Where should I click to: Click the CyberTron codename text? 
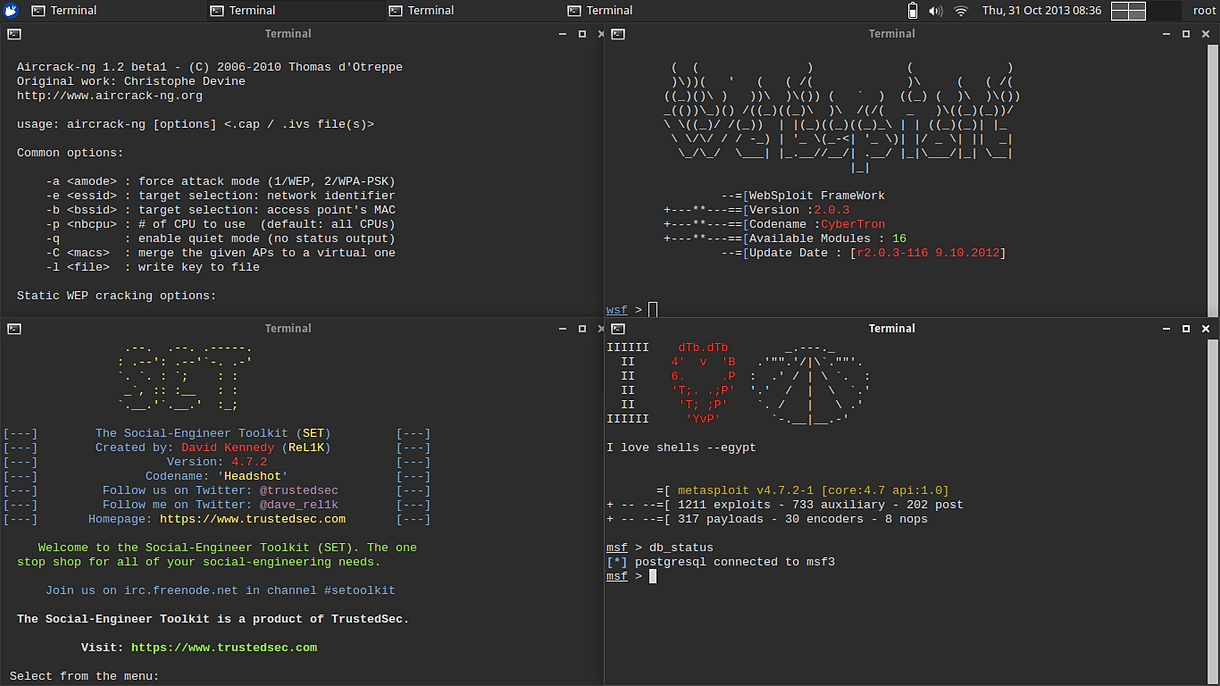tap(853, 225)
